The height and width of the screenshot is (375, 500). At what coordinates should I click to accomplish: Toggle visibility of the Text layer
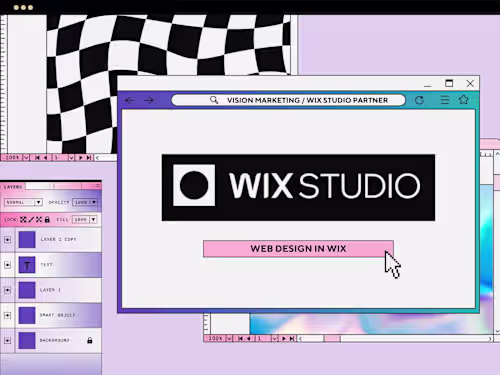click(x=7, y=265)
